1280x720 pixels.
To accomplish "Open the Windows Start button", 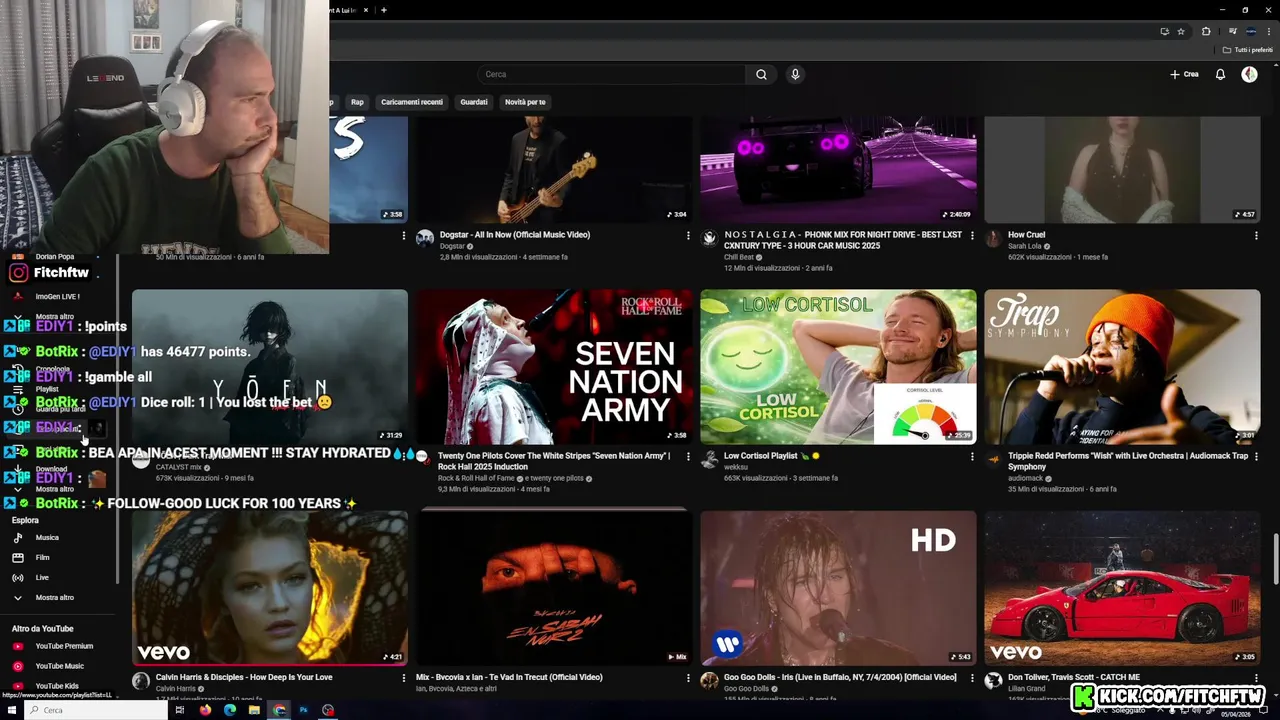I will click(11, 710).
